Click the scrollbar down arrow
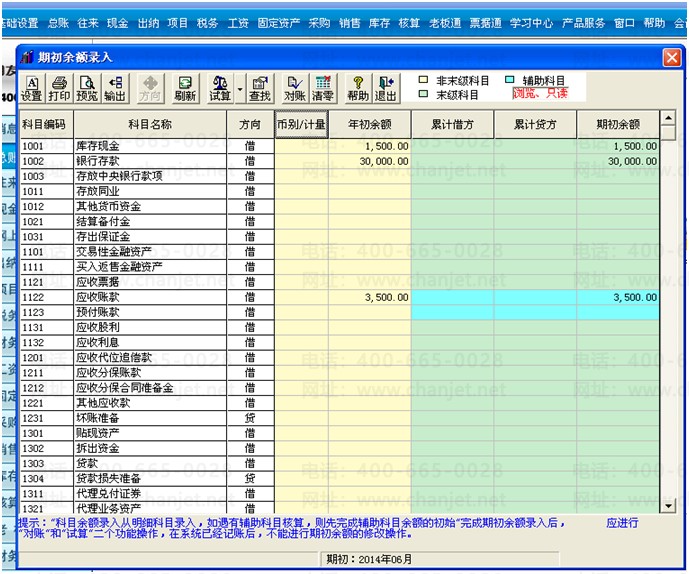Viewport: 689px width, 574px height. click(668, 506)
